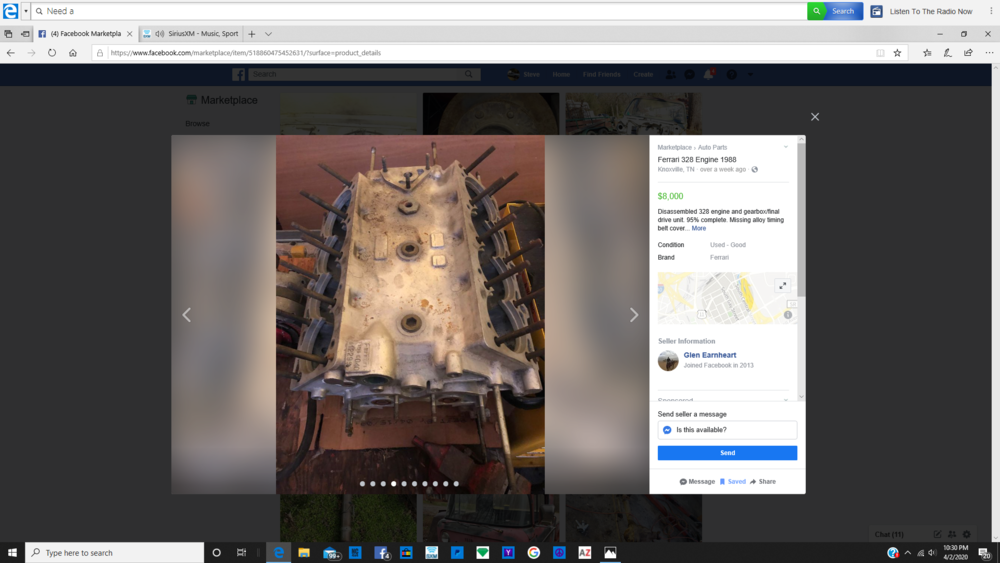Image resolution: width=1000 pixels, height=563 pixels.
Task: Expand description with More link
Action: [698, 229]
